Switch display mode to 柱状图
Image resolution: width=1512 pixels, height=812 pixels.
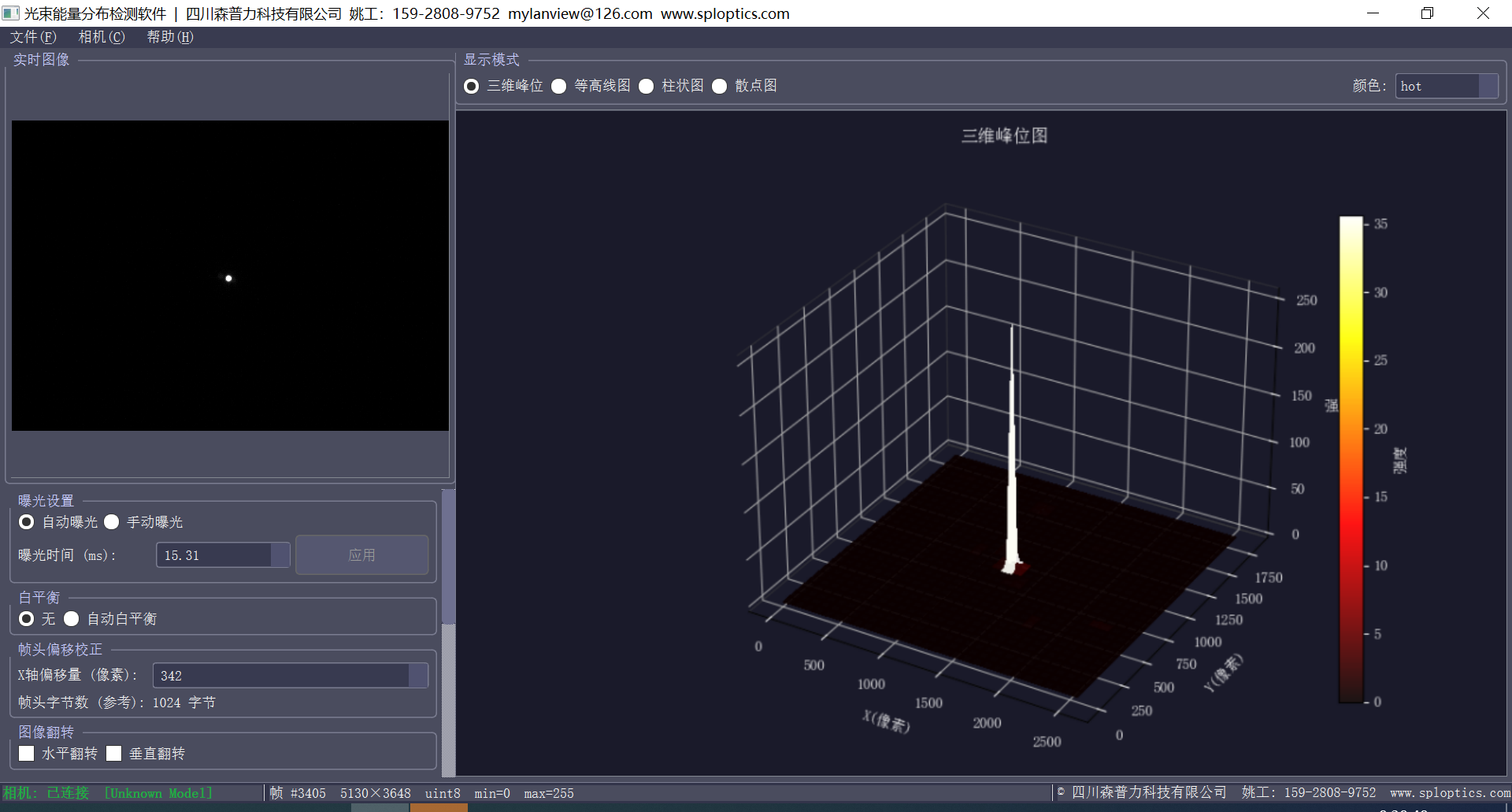click(x=647, y=87)
